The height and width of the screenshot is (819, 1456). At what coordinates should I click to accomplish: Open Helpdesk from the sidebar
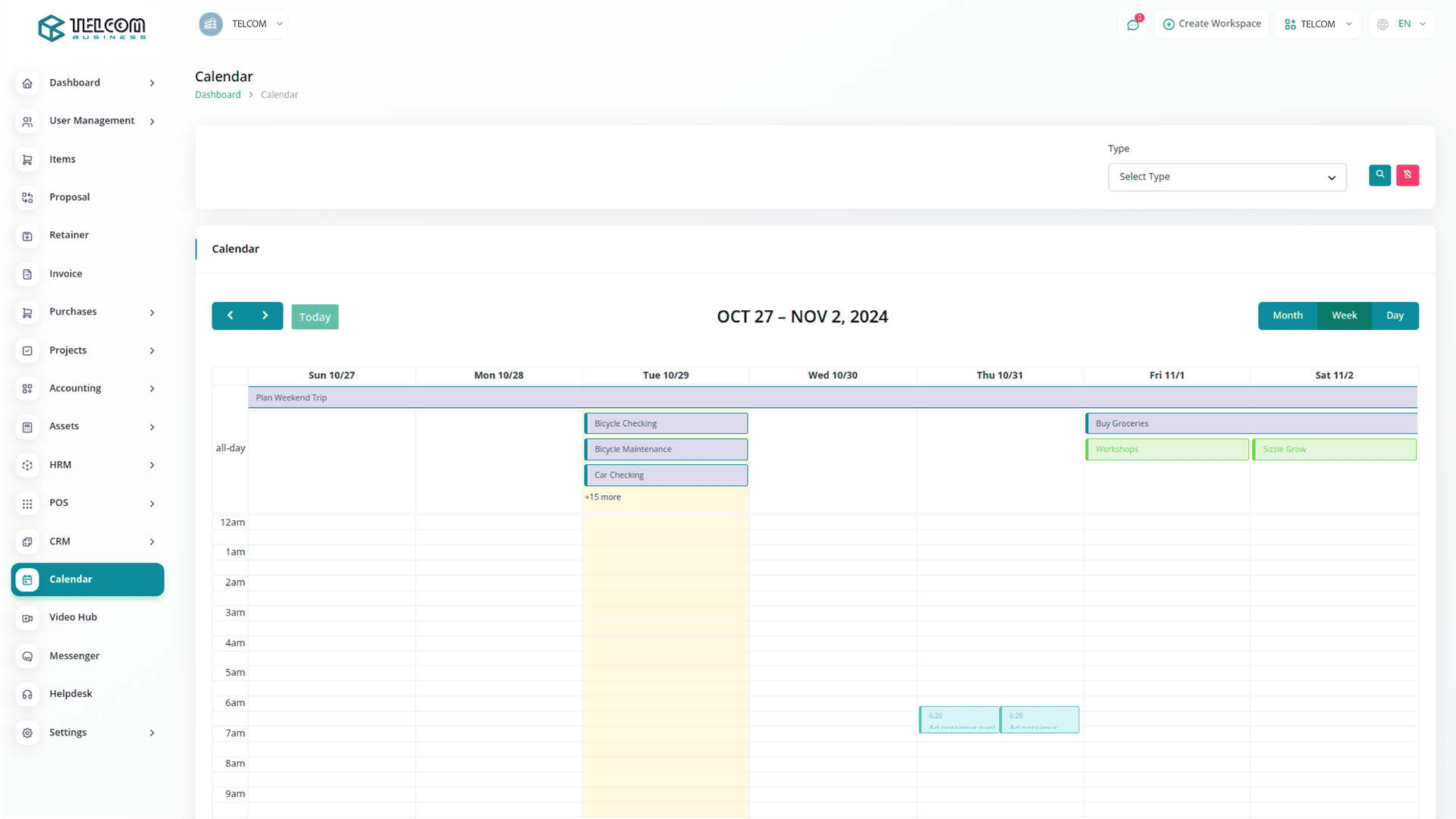point(71,694)
